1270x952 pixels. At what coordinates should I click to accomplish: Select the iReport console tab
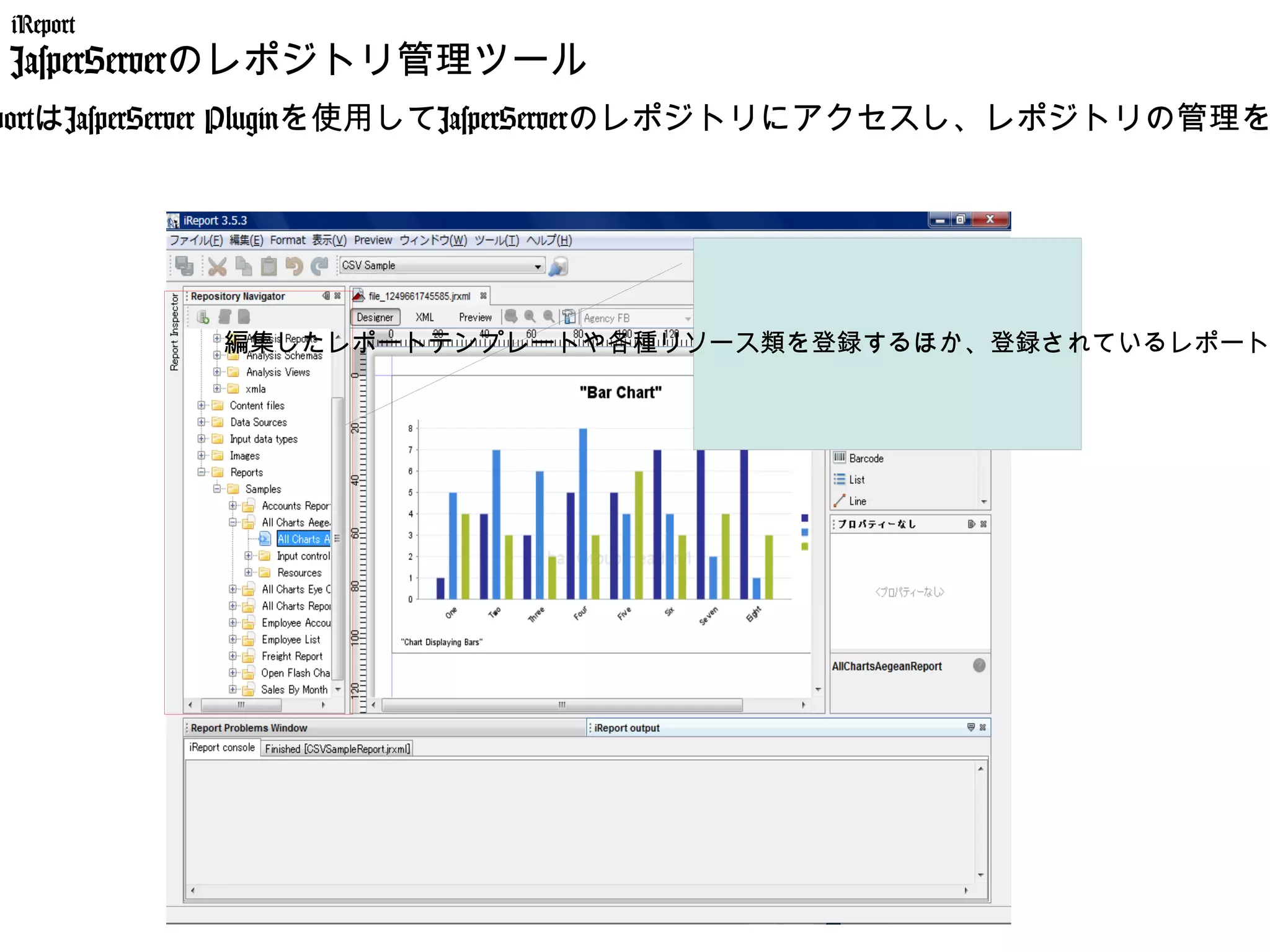pos(222,747)
